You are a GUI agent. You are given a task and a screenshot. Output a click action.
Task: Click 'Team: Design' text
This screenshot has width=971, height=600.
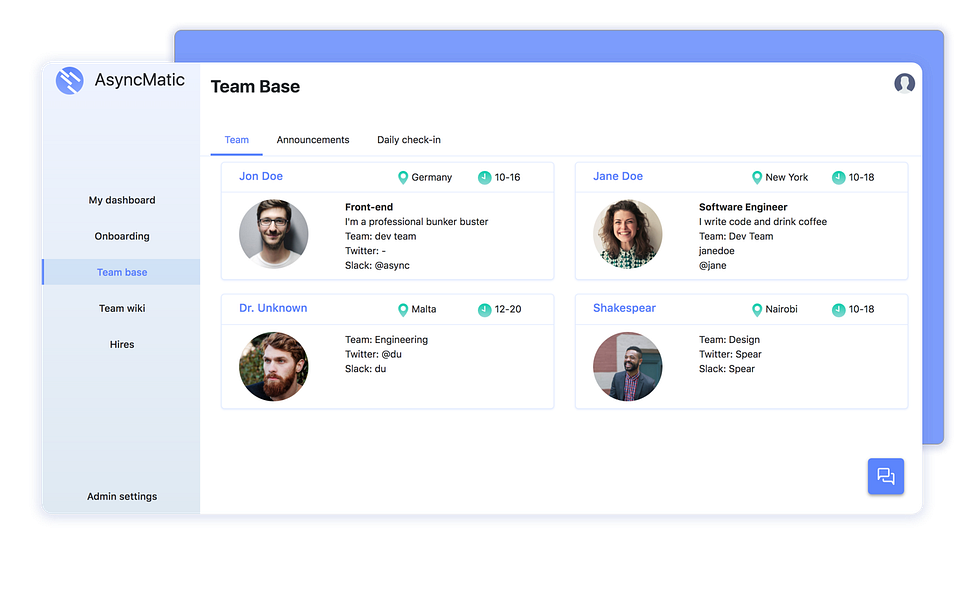[729, 340]
